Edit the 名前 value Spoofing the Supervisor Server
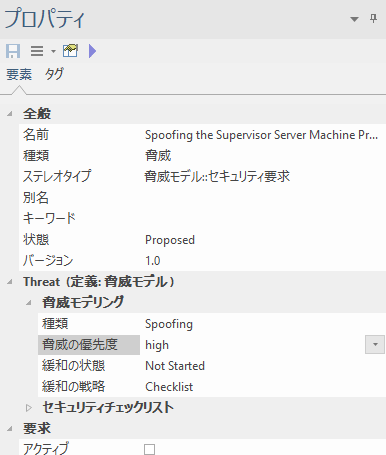The image size is (386, 455). (x=261, y=135)
